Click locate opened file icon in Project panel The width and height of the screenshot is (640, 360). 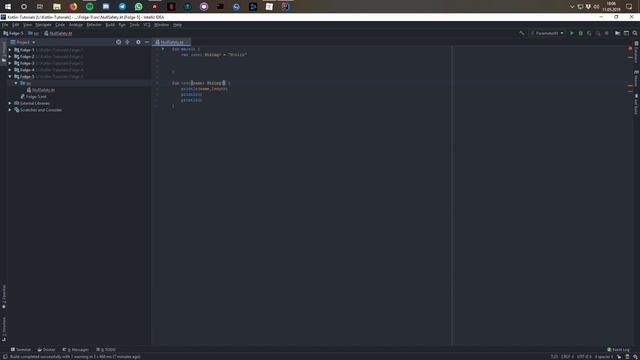[x=118, y=42]
